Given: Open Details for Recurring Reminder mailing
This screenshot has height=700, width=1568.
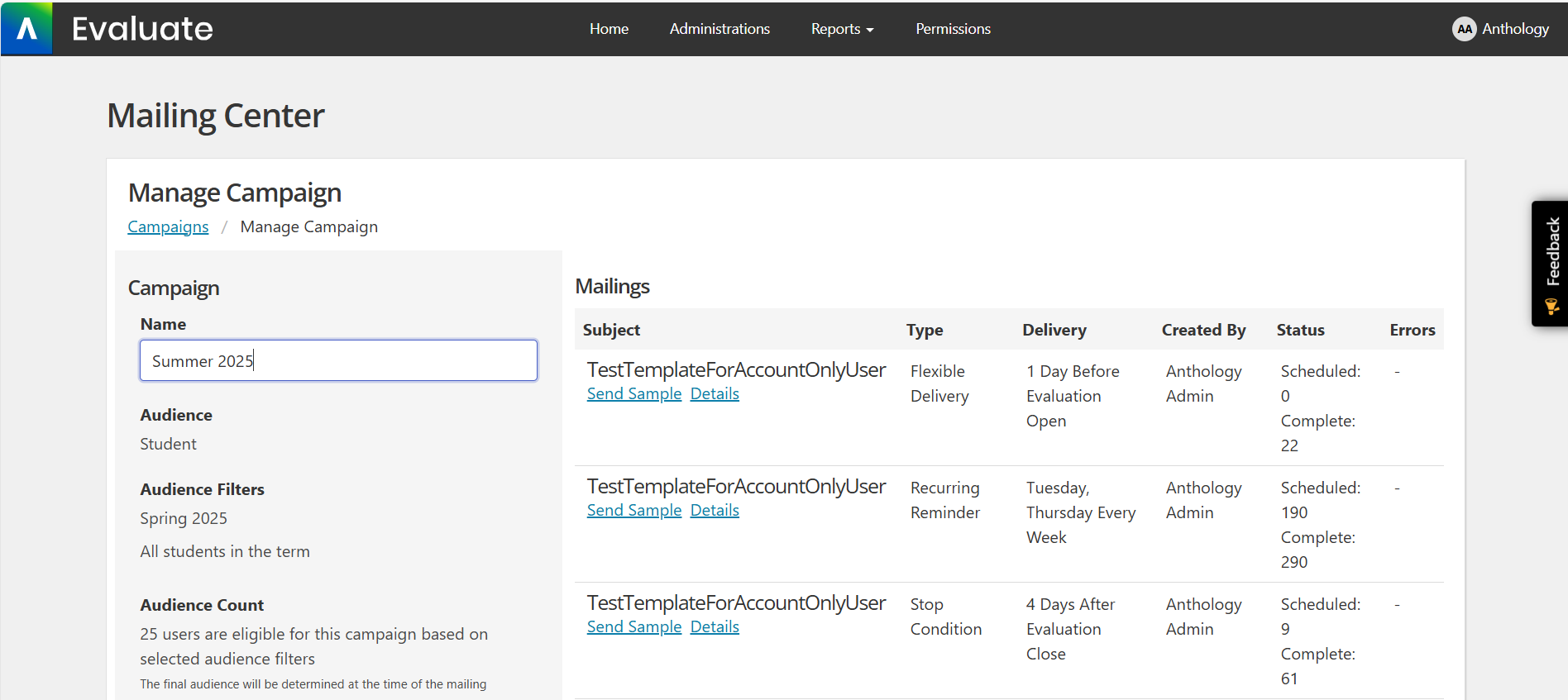Looking at the screenshot, I should [x=715, y=511].
